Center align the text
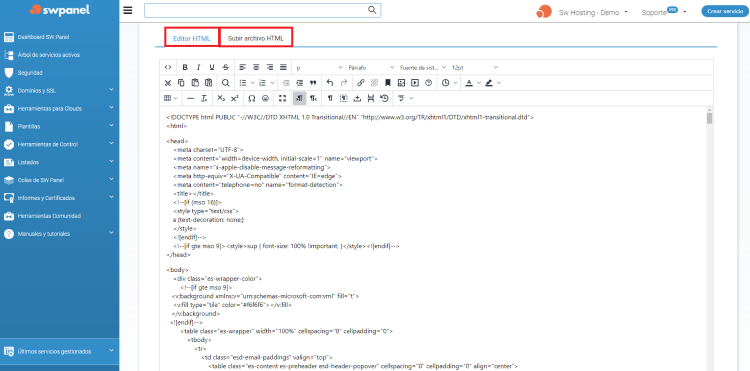Viewport: 750px width, 371px height. (x=256, y=67)
